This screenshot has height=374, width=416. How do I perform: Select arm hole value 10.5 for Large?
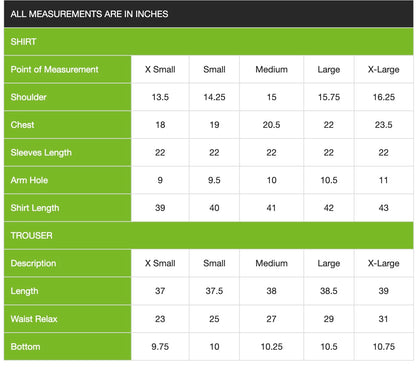click(x=329, y=180)
